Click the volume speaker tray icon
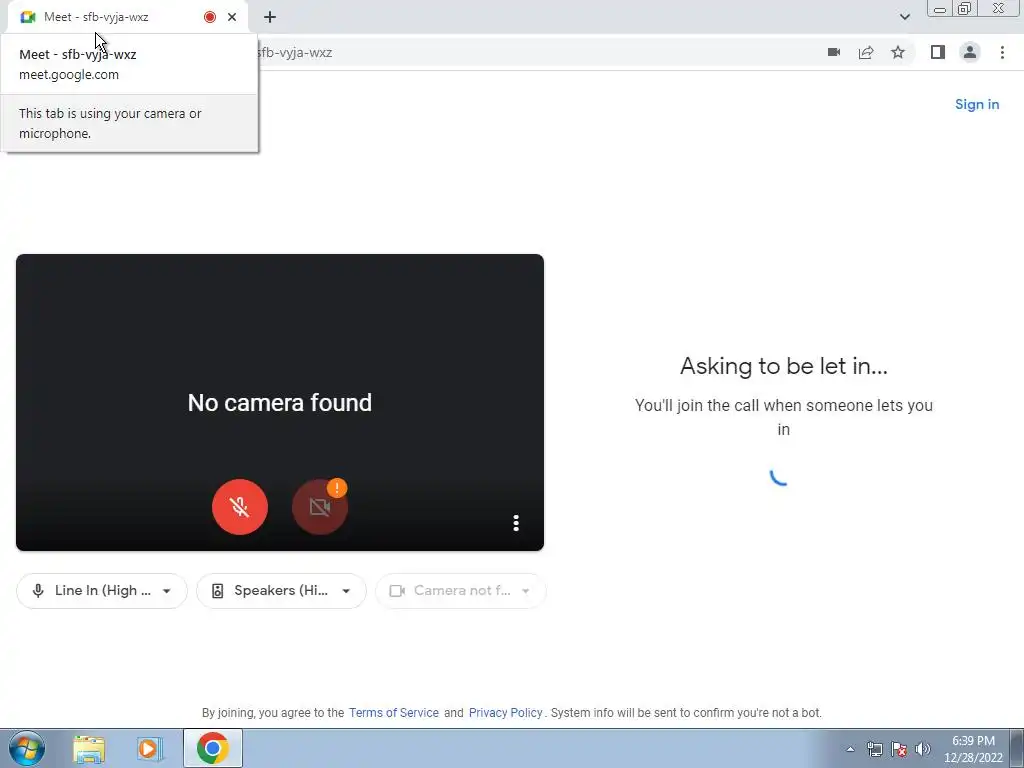This screenshot has width=1024, height=768. pyautogui.click(x=923, y=749)
